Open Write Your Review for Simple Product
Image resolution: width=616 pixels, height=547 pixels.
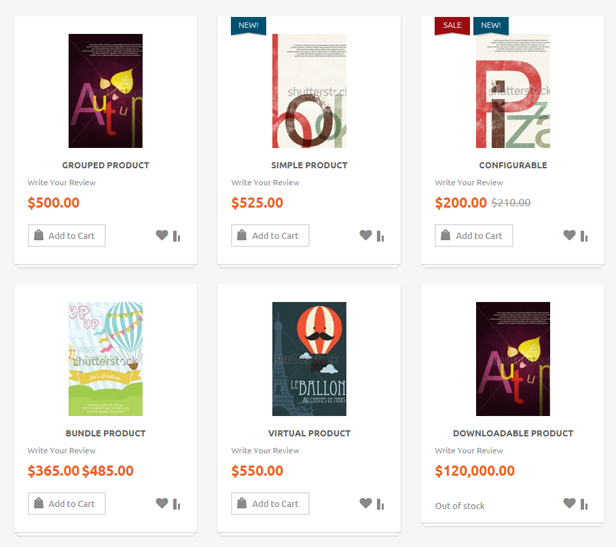click(x=265, y=182)
